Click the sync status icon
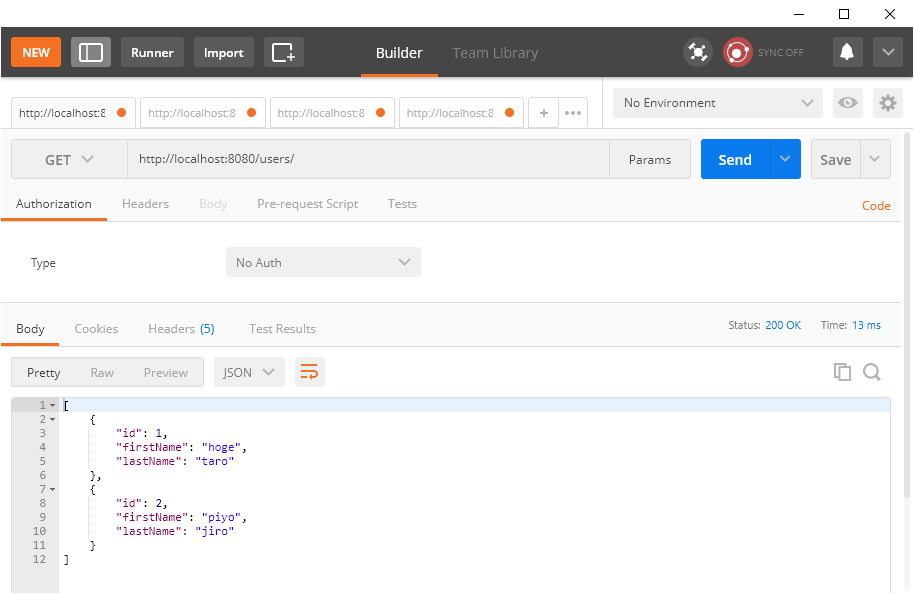This screenshot has width=914, height=594. (x=737, y=52)
